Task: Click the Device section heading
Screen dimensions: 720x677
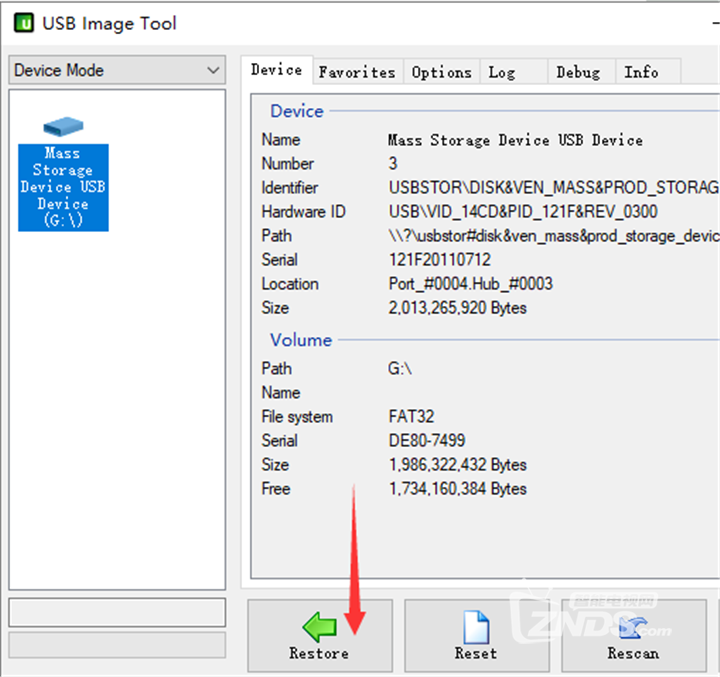Action: [297, 111]
